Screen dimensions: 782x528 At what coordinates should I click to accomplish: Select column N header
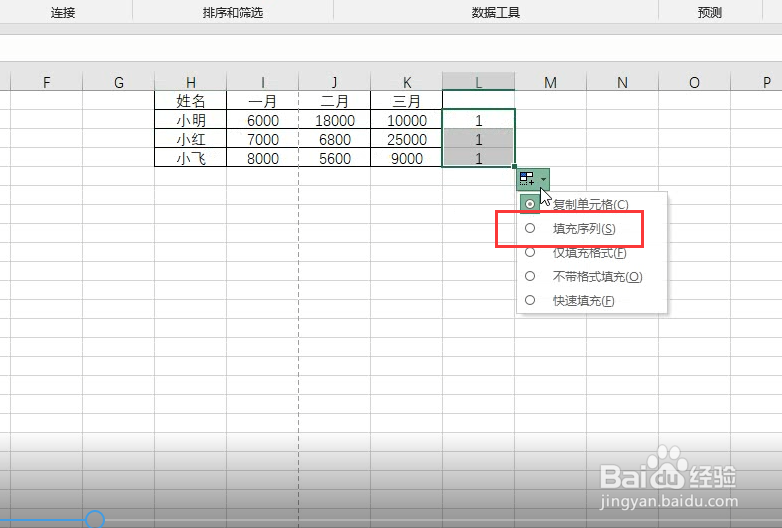[x=622, y=82]
